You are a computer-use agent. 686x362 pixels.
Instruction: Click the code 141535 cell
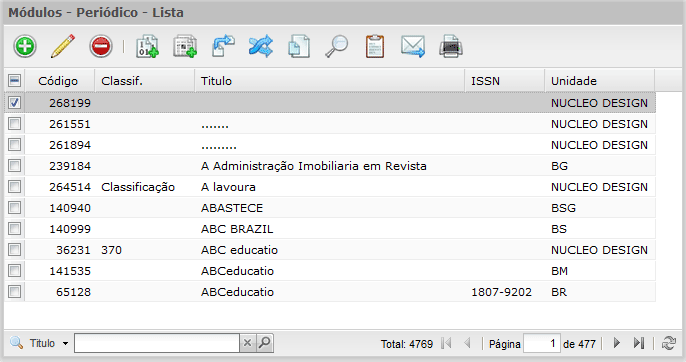tap(70, 271)
